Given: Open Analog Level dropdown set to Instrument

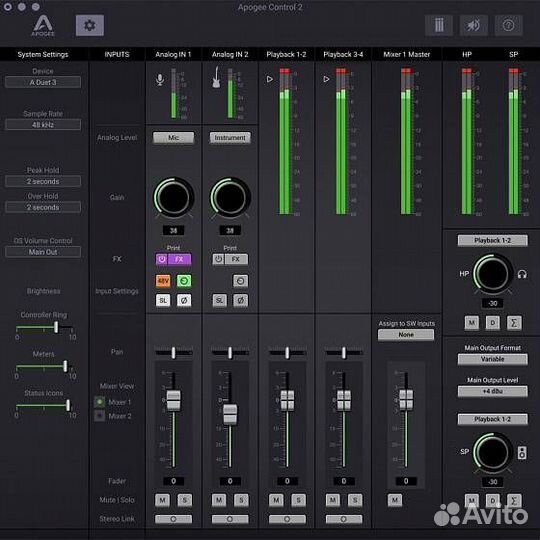Looking at the screenshot, I should (230, 138).
